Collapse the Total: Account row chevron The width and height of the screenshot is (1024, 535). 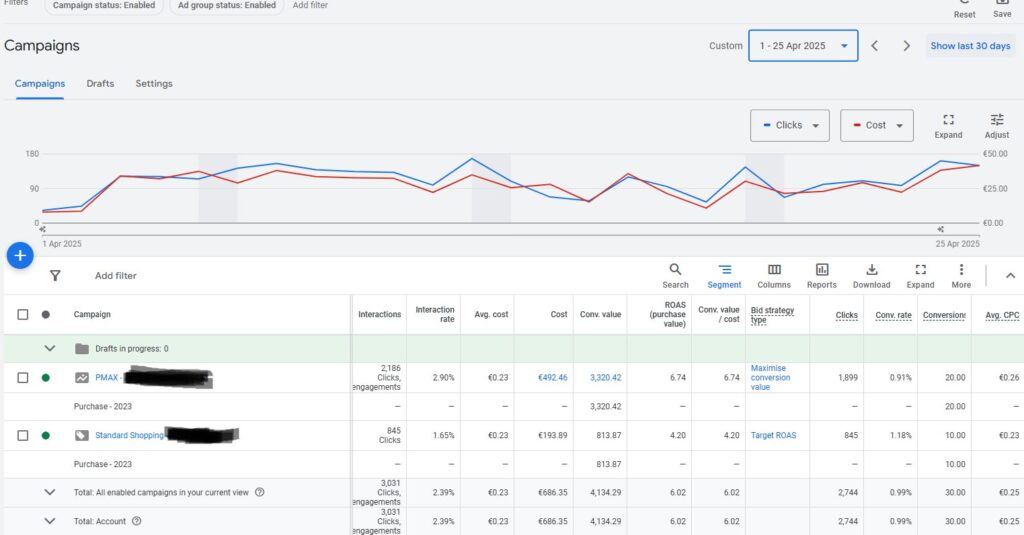pos(50,521)
